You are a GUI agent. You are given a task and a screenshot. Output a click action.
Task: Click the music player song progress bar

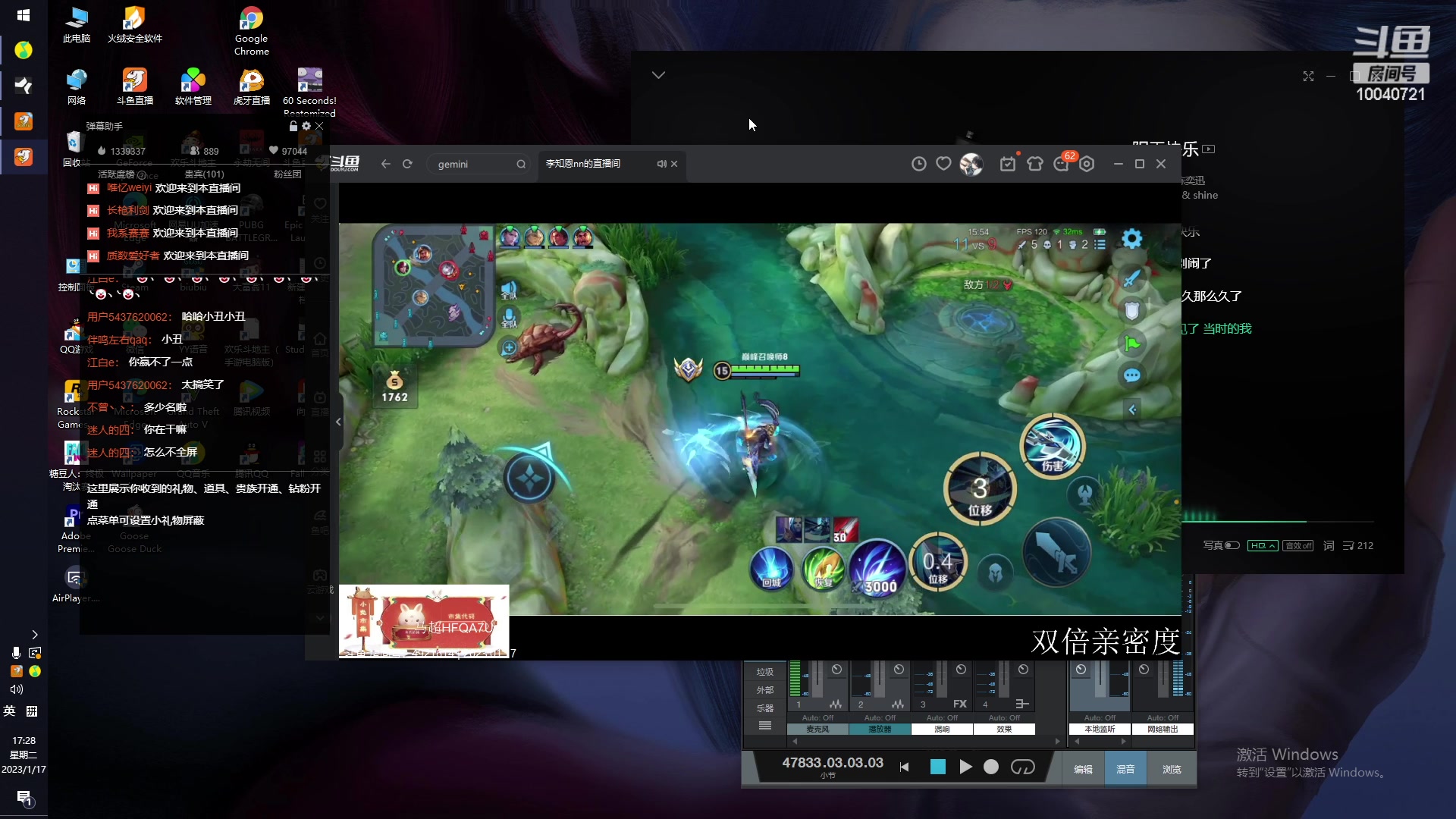coord(1278,522)
